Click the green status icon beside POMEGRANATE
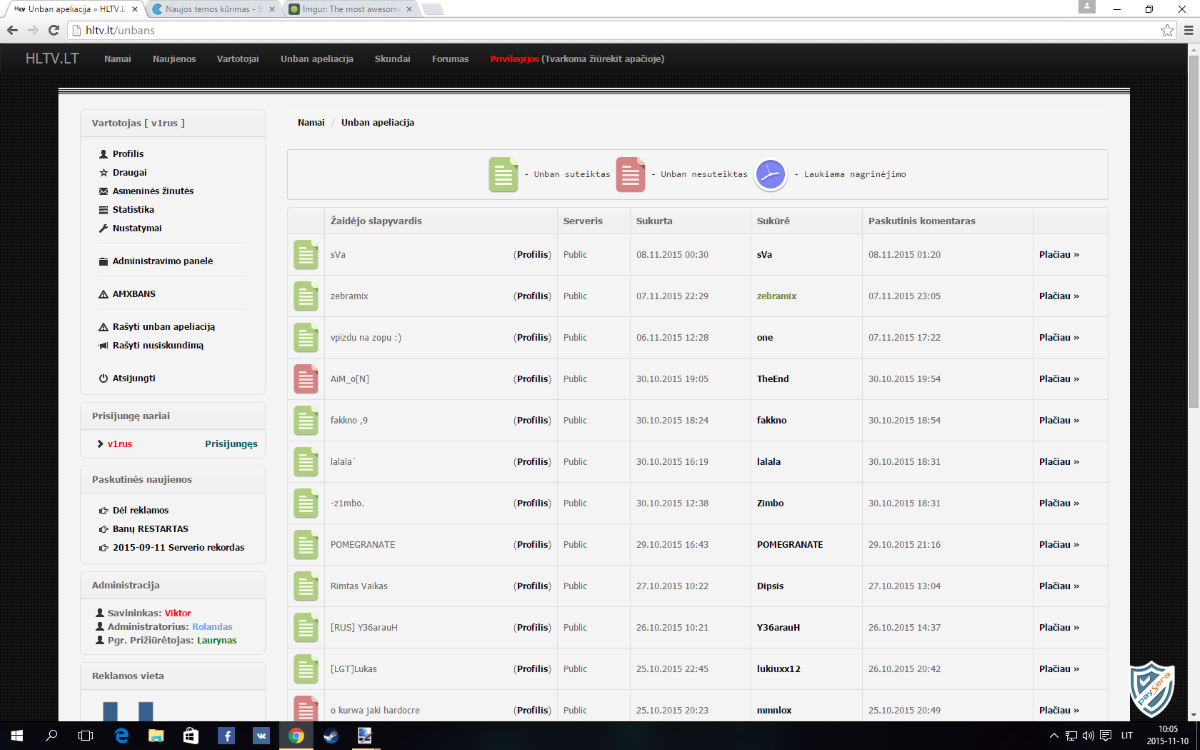 (x=305, y=545)
